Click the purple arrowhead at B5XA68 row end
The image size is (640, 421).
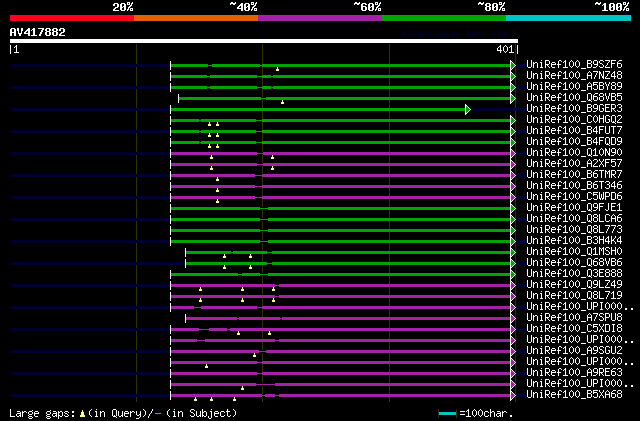[513, 395]
